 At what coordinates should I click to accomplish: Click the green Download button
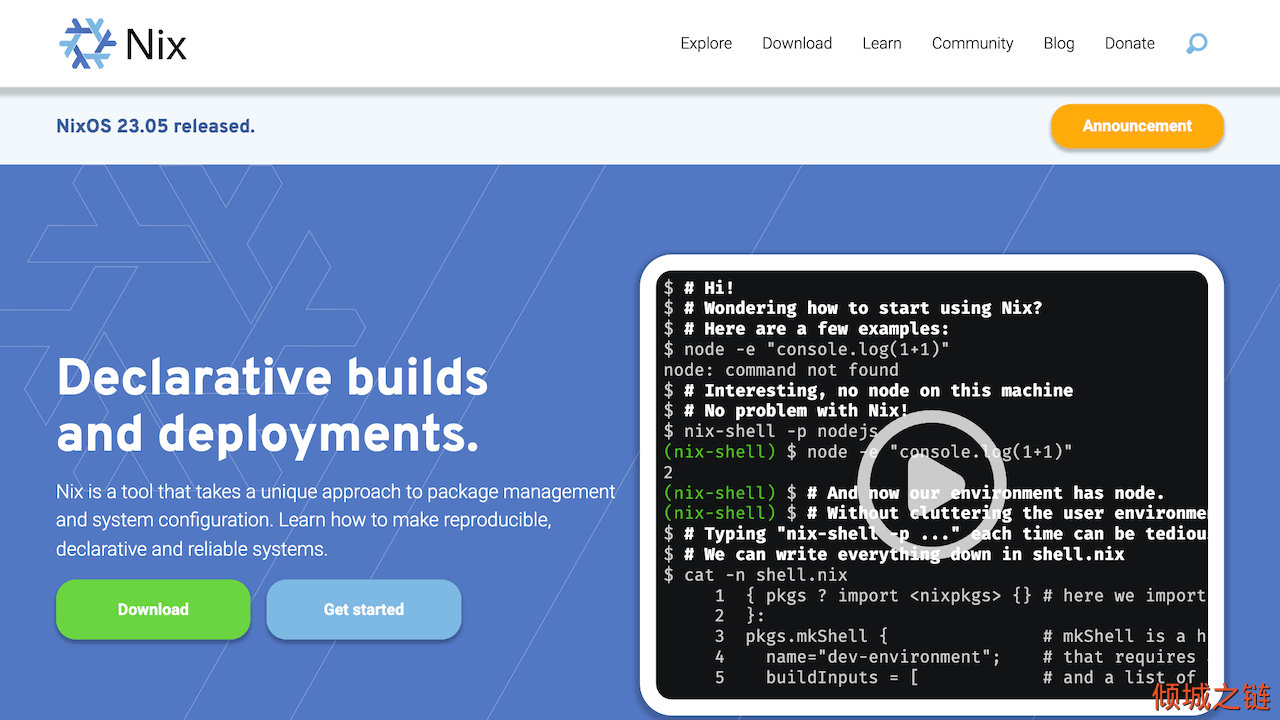(153, 609)
